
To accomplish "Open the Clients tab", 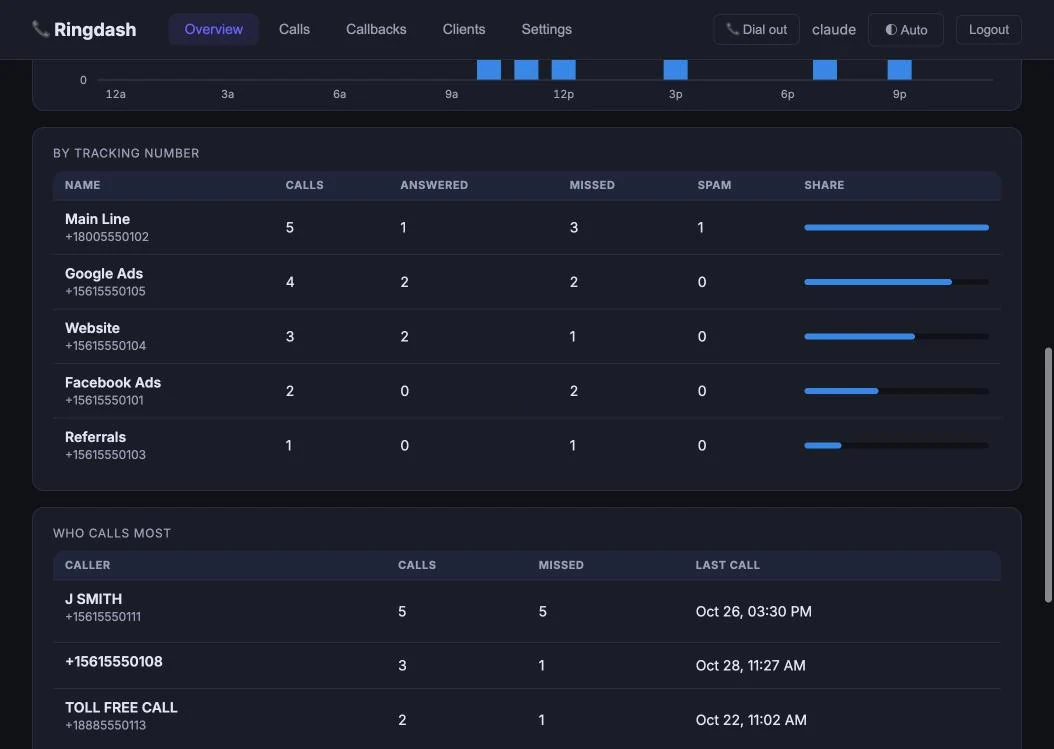I will 464,29.
